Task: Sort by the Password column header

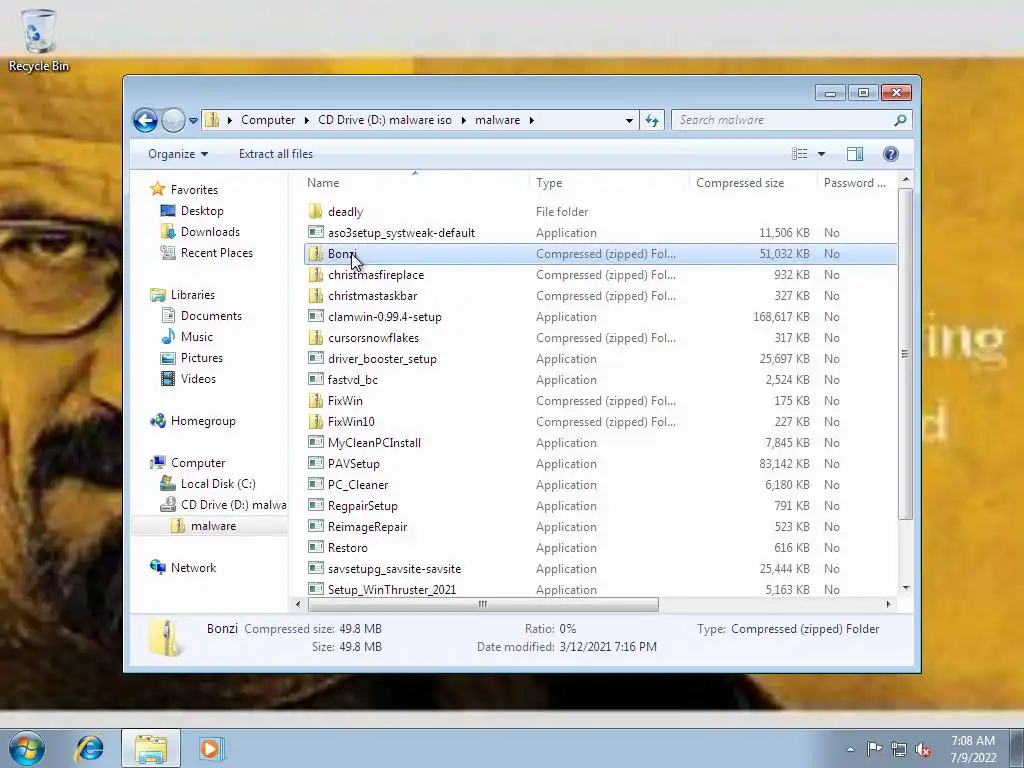Action: 857,183
